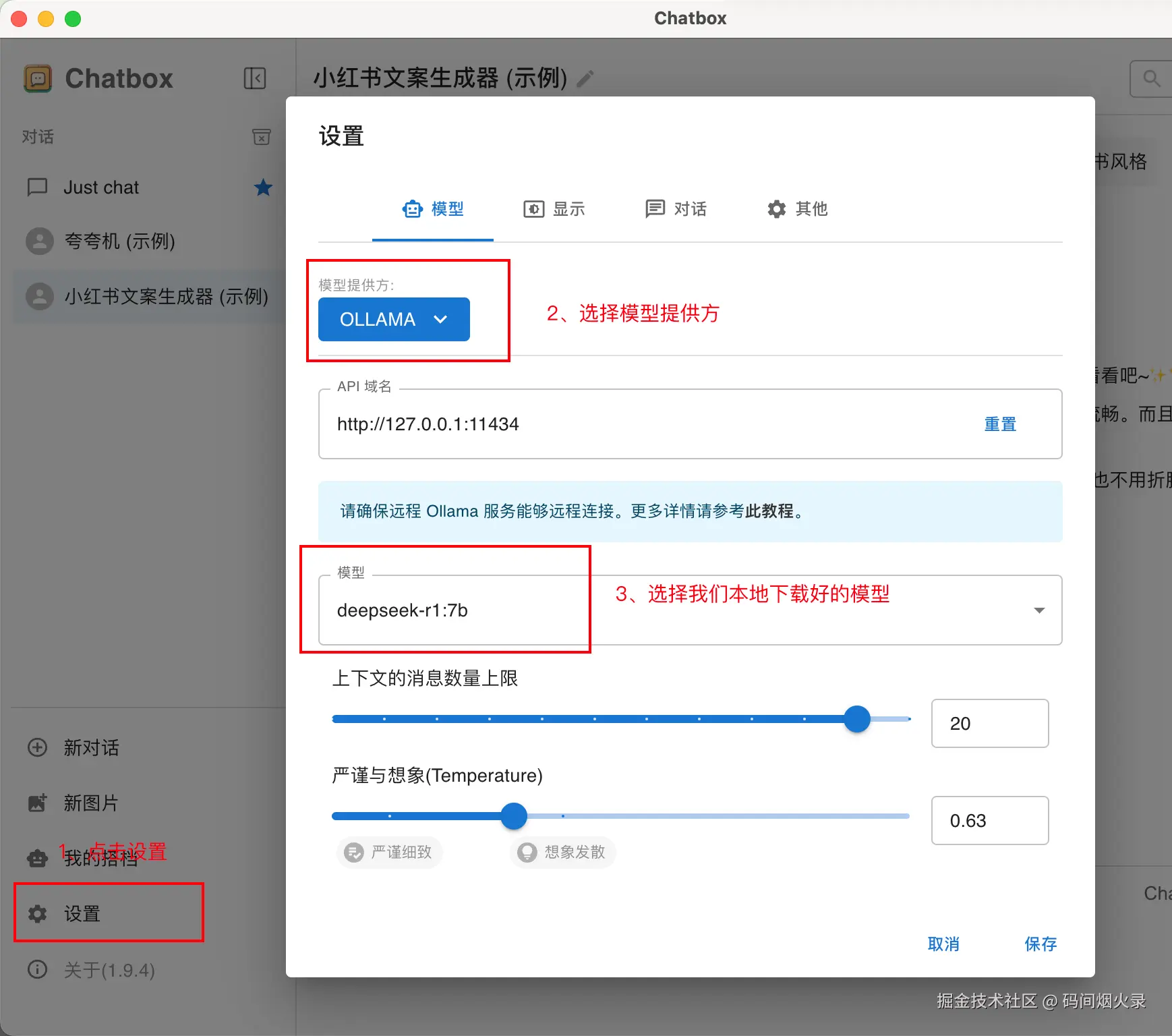Click the star icon on Just chat

263,187
